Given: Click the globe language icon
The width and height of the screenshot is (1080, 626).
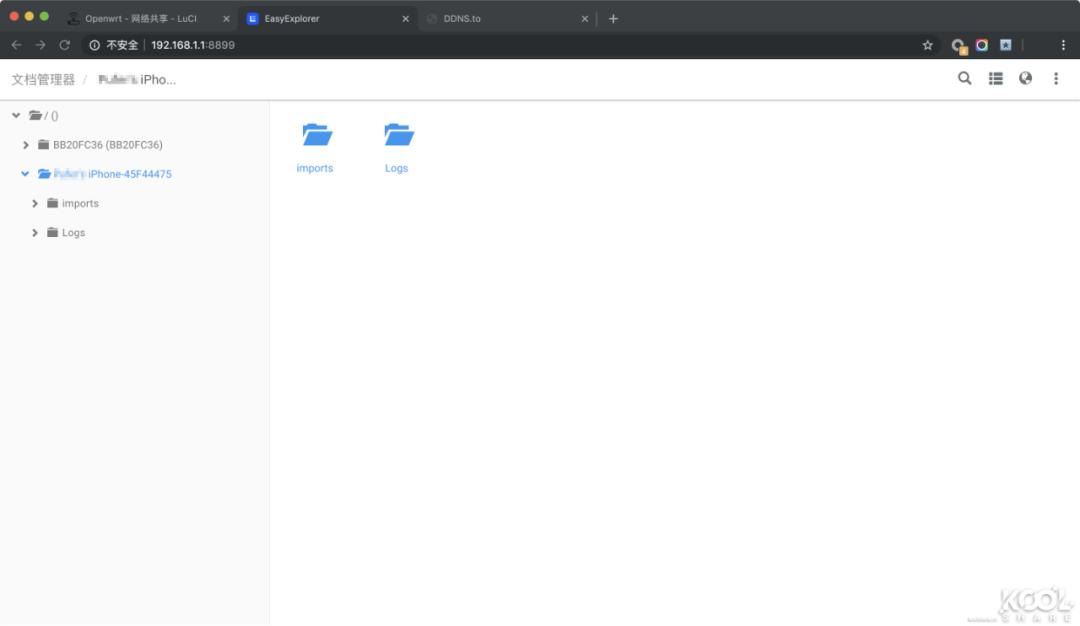Looking at the screenshot, I should point(1026,79).
